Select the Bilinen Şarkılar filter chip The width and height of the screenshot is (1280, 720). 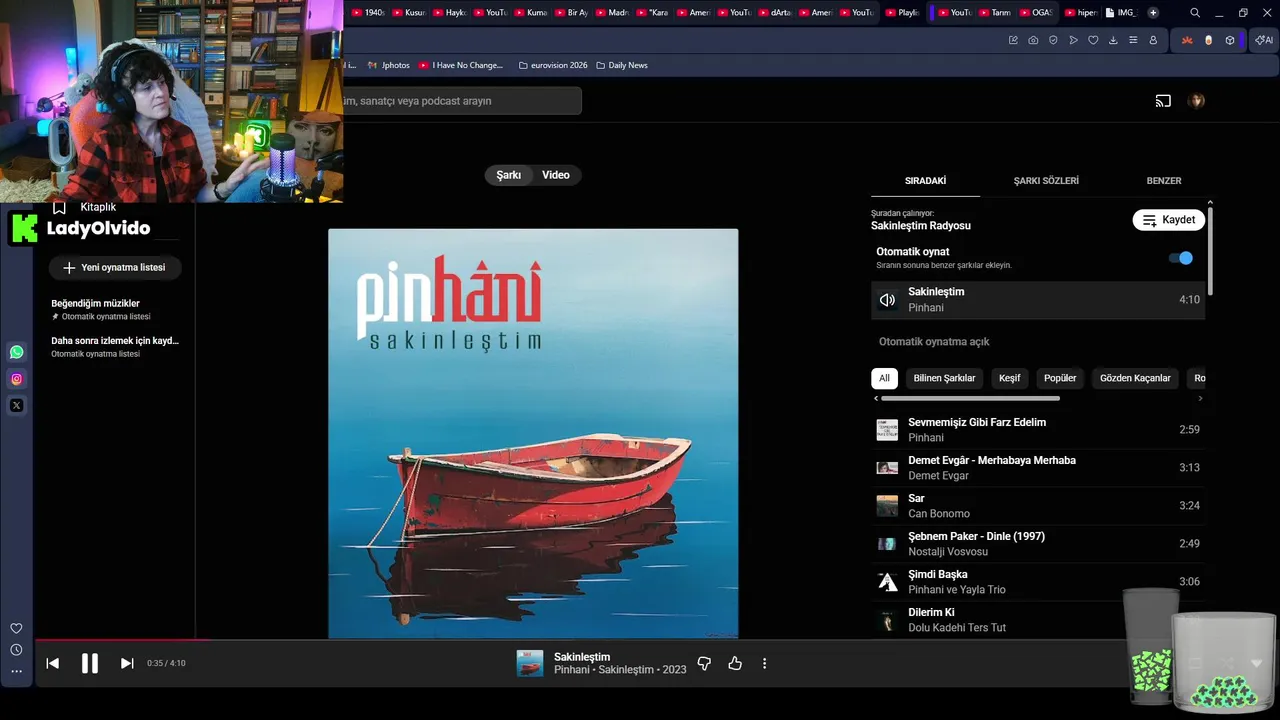944,378
